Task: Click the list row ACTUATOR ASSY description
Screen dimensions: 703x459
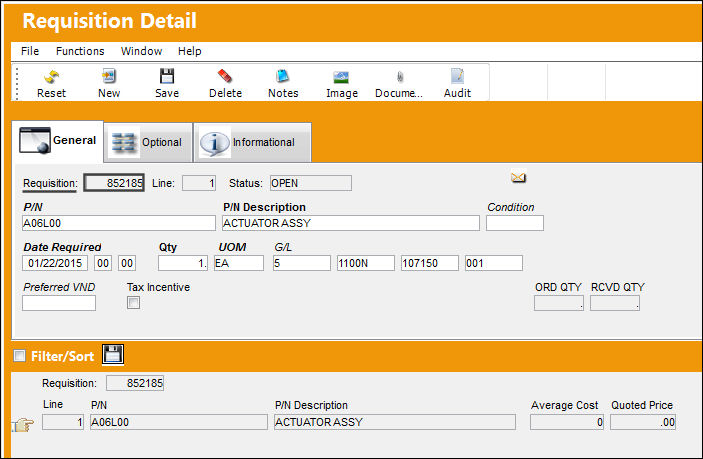Action: [x=395, y=422]
